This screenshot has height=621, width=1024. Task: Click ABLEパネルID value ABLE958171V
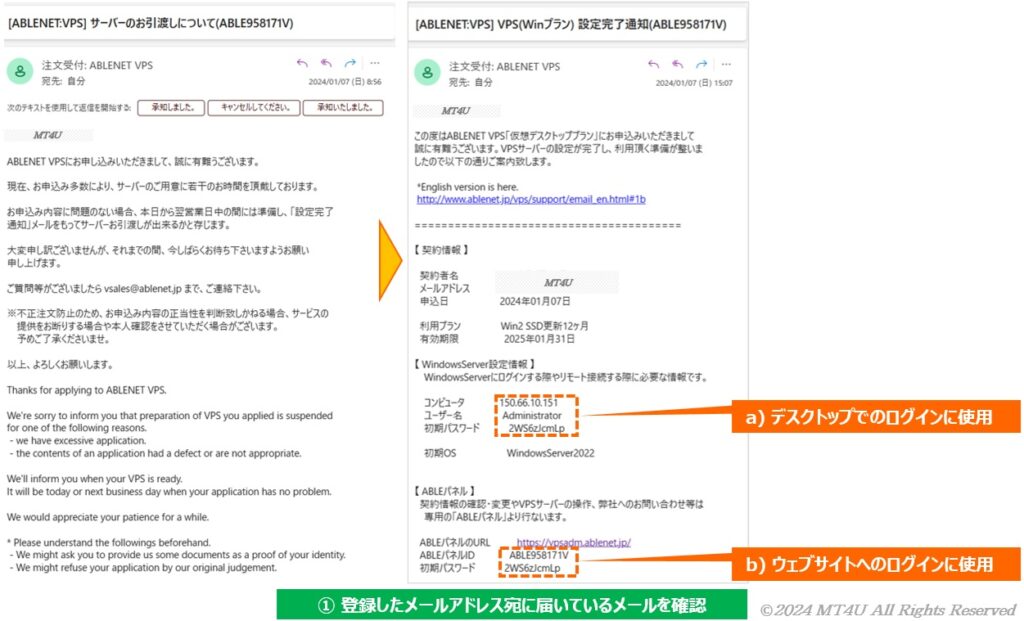point(539,555)
